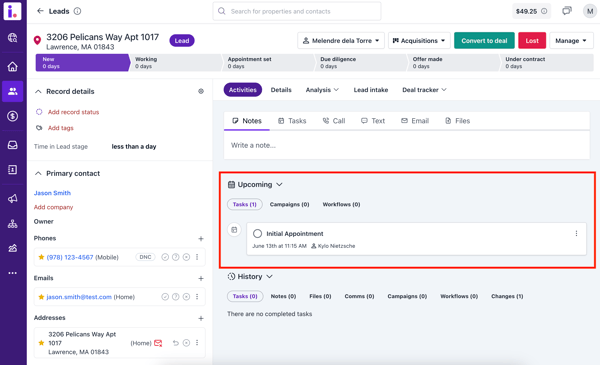Viewport: 600px width, 365px height.
Task: Open the M user avatar
Action: pos(590,11)
